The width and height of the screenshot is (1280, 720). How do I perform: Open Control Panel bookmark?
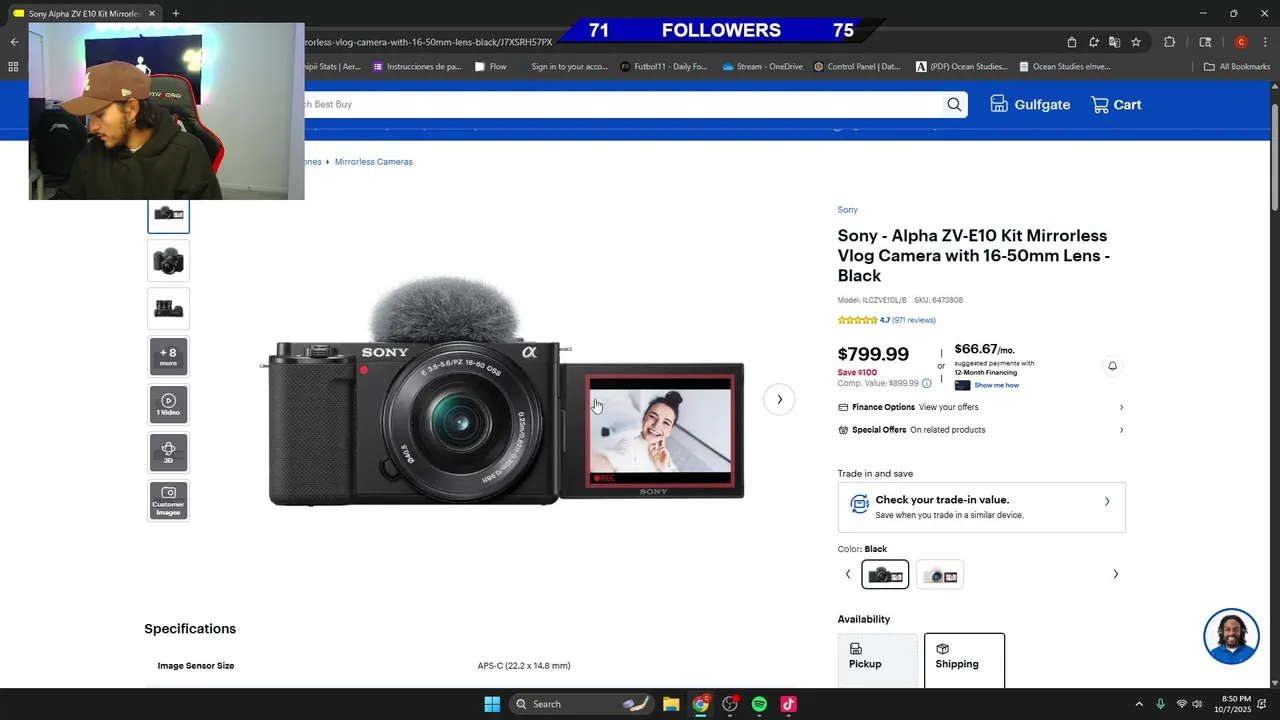click(x=857, y=67)
